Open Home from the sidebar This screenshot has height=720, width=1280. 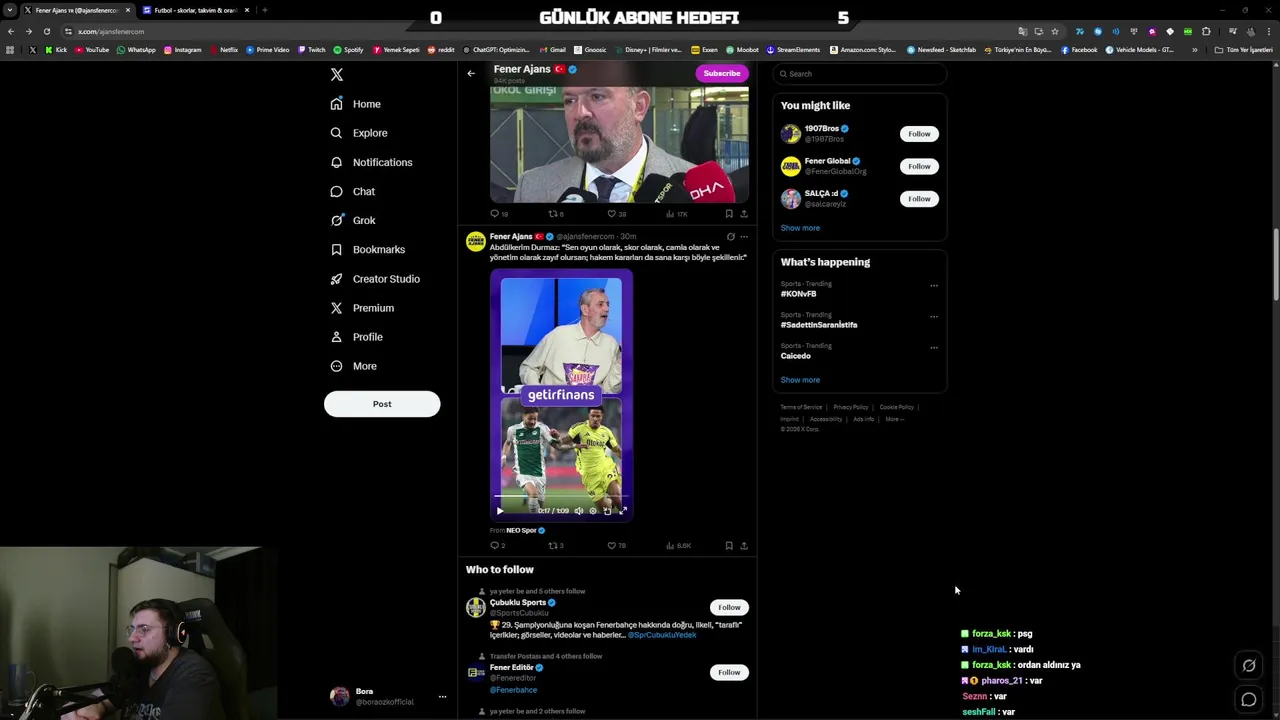[x=355, y=104]
